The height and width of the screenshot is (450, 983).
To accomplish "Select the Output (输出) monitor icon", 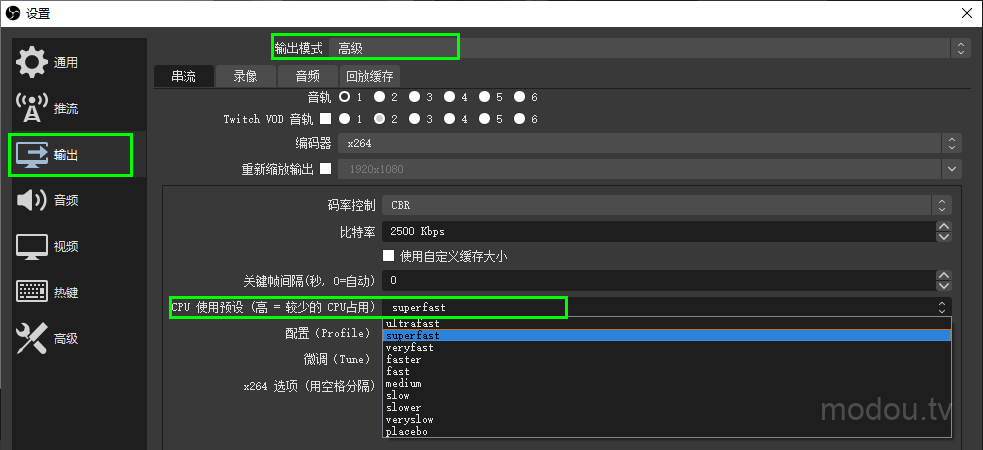I will (x=31, y=155).
